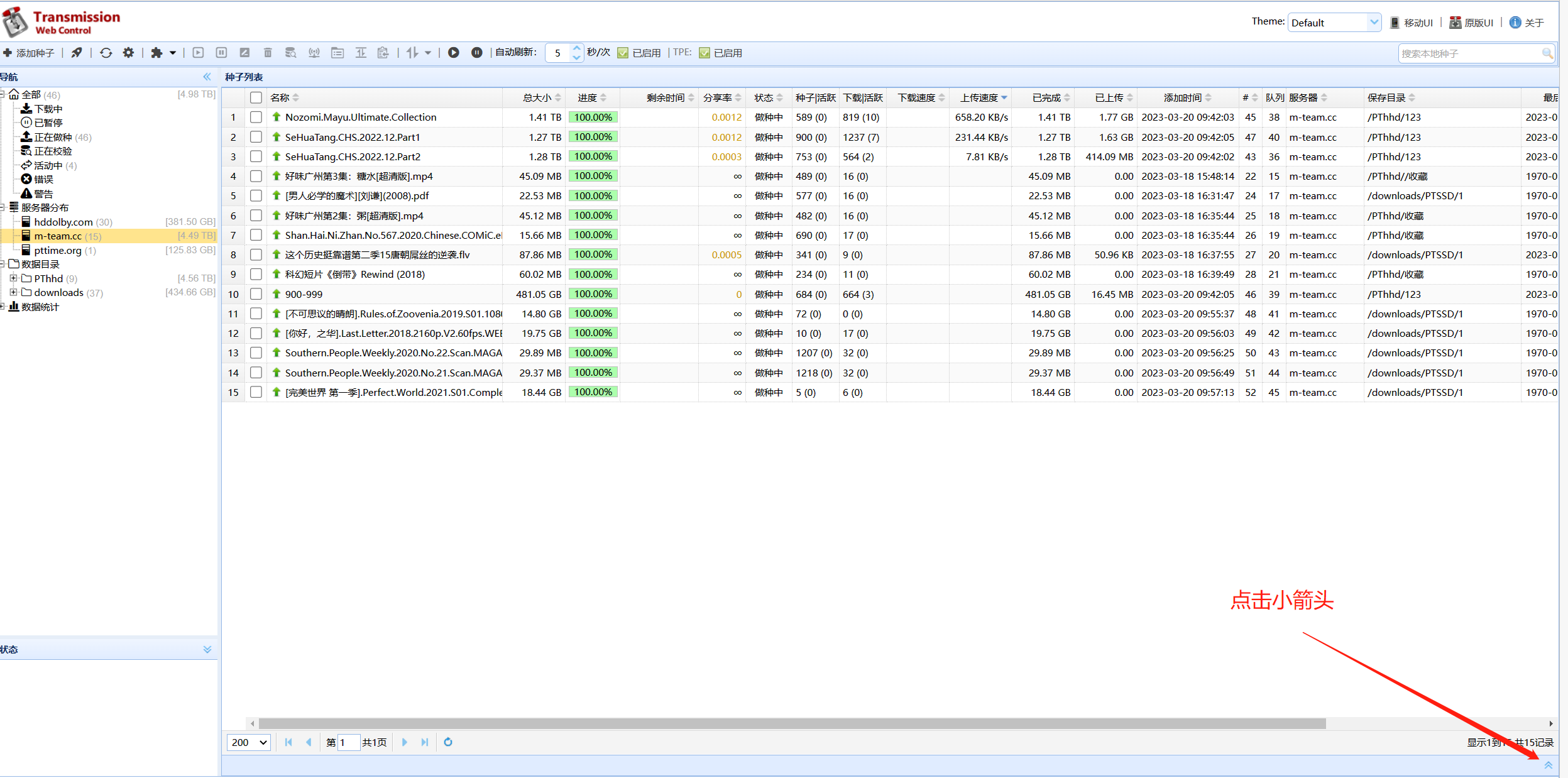Expand the 数据统计 statistics node
This screenshot has width=1568, height=778.
pyautogui.click(x=3, y=307)
